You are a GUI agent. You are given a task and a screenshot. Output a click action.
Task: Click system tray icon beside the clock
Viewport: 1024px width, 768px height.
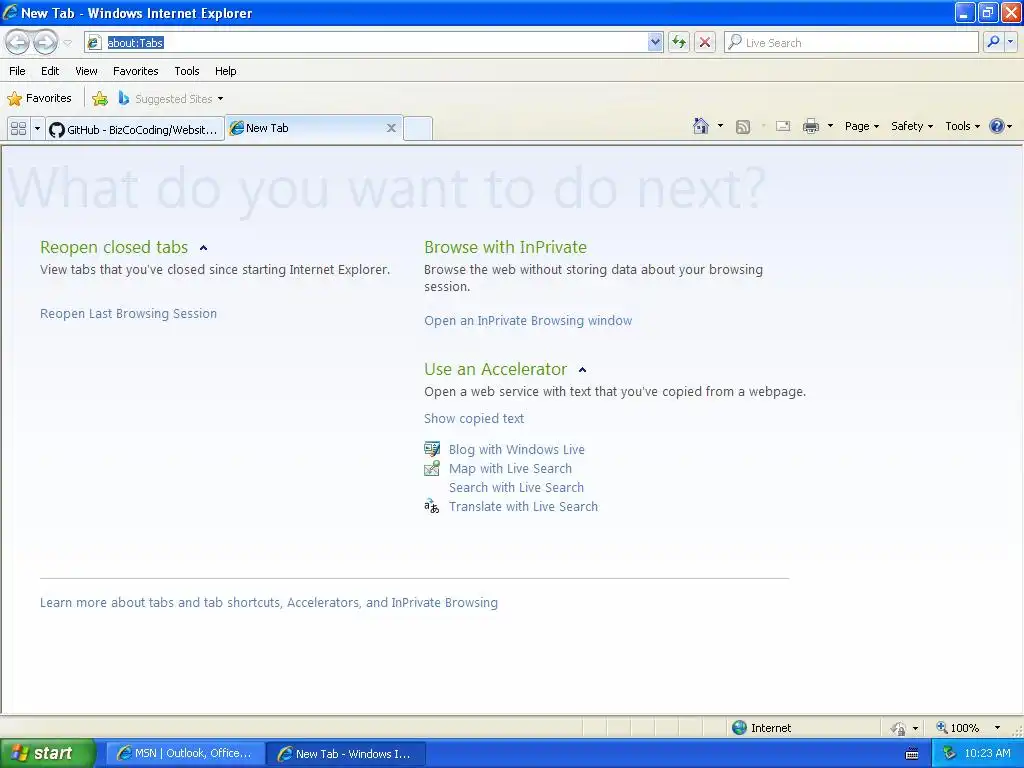pos(949,754)
